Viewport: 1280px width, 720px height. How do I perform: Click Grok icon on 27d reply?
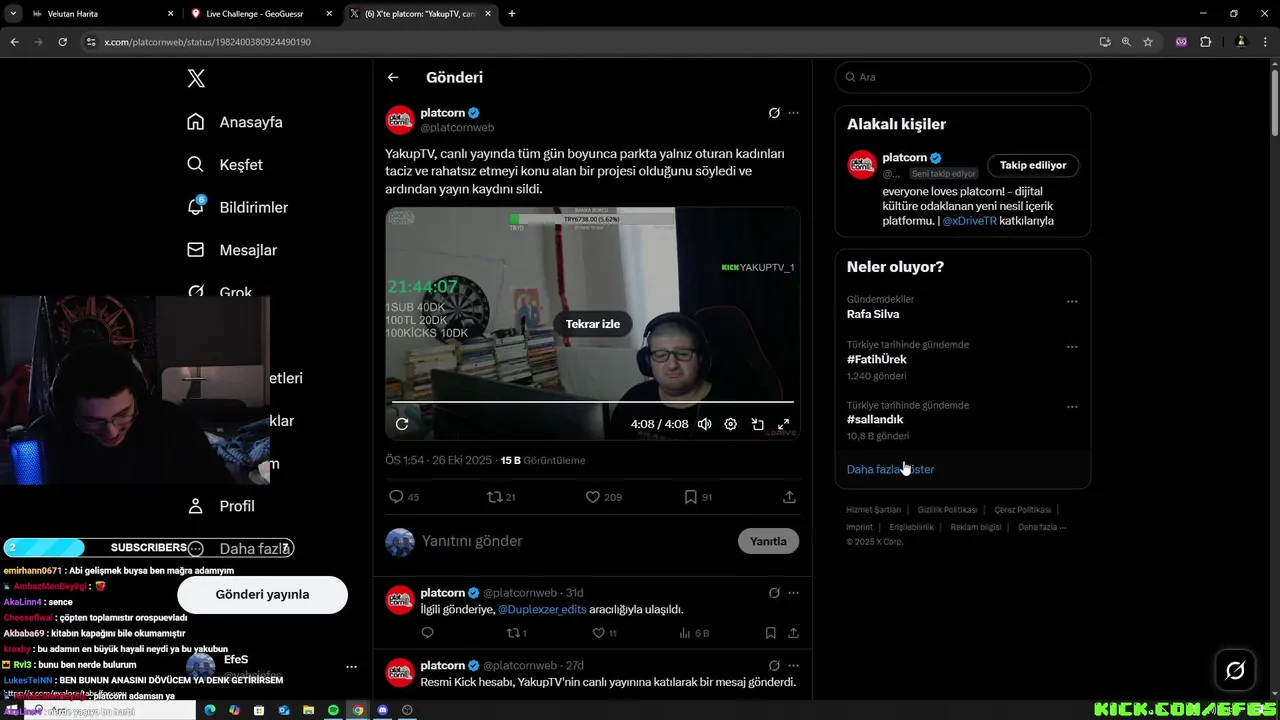(x=774, y=665)
